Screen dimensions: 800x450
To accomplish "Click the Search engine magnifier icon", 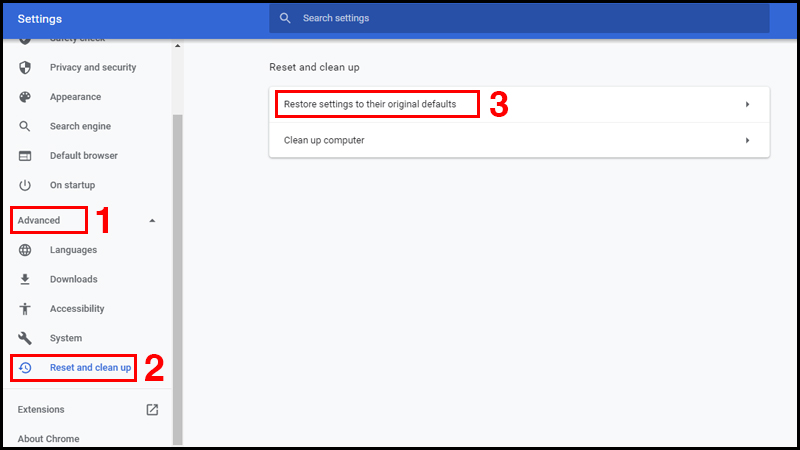I will coord(25,126).
